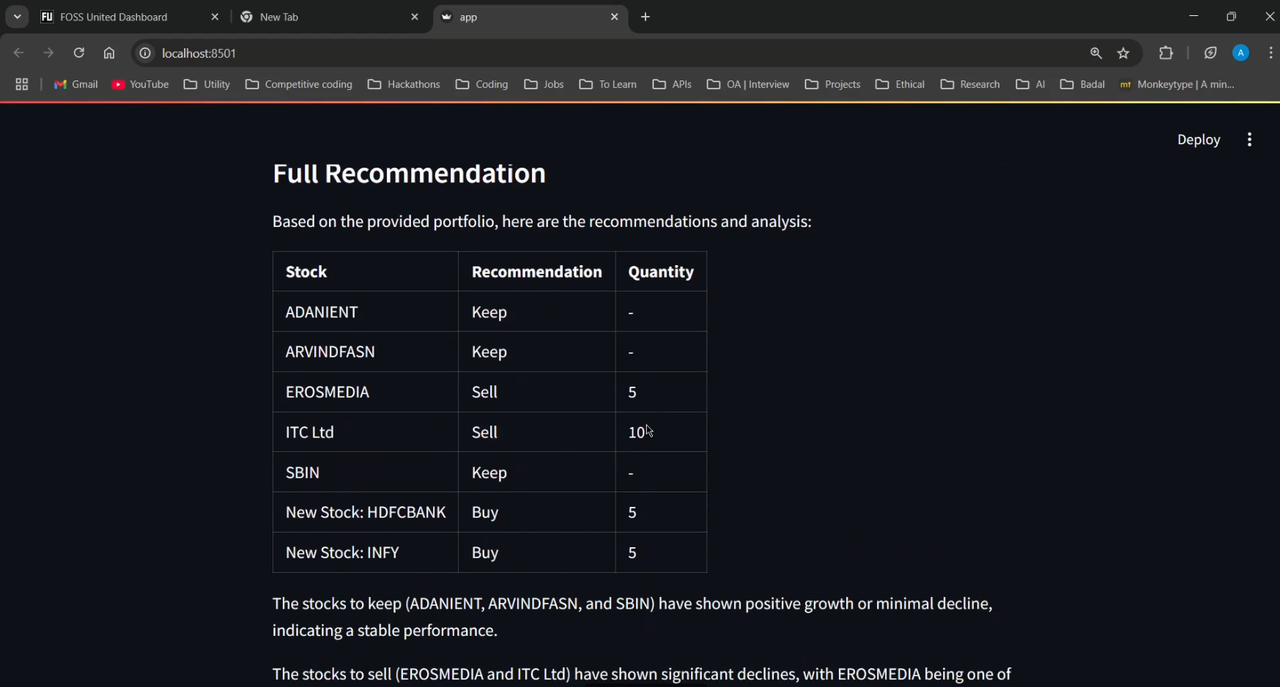Minimize the browser window
The image size is (1280, 687).
pyautogui.click(x=1193, y=16)
